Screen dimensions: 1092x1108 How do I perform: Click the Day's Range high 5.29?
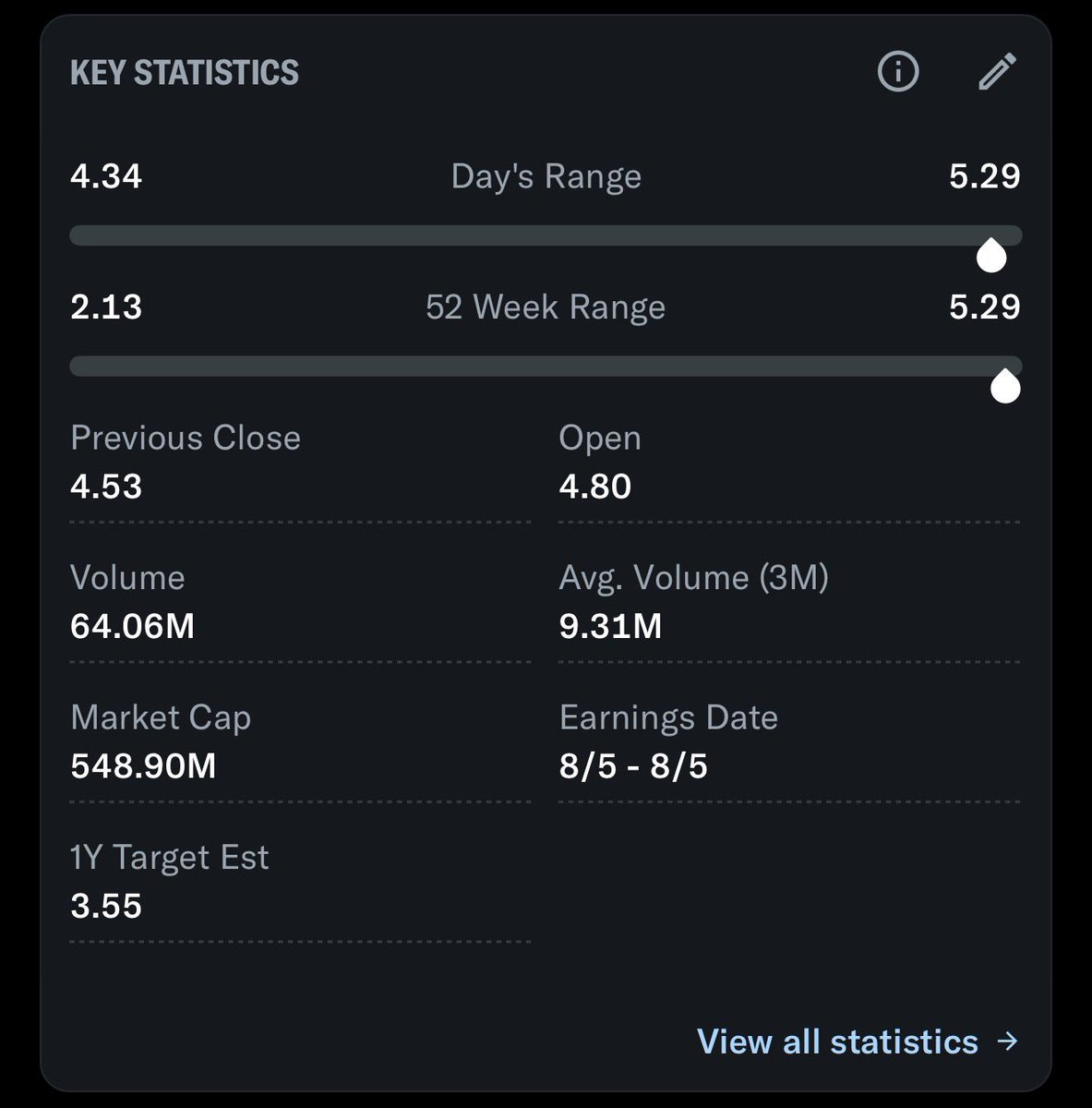click(x=985, y=175)
